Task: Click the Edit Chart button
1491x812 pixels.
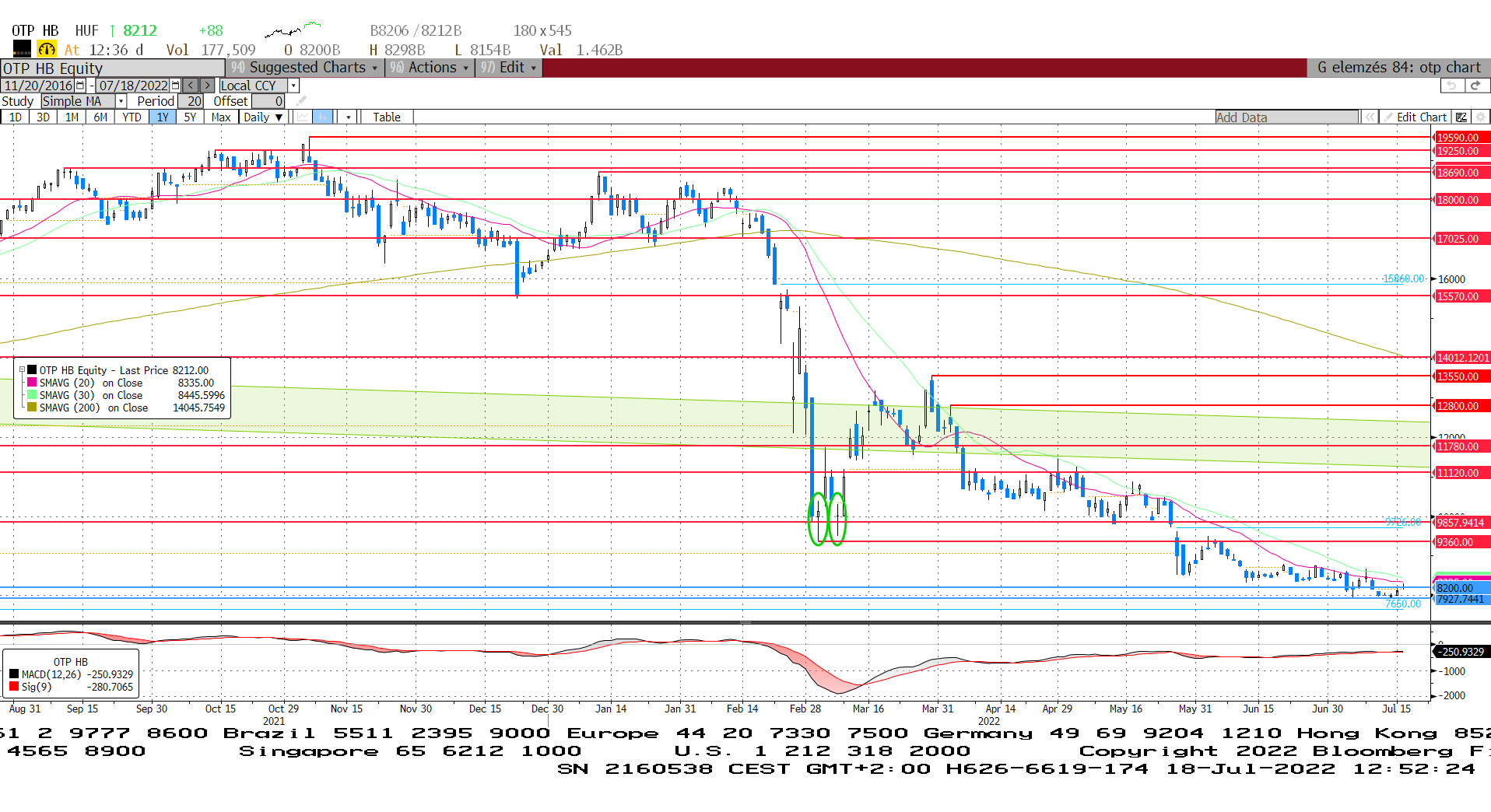Action: (x=1415, y=117)
